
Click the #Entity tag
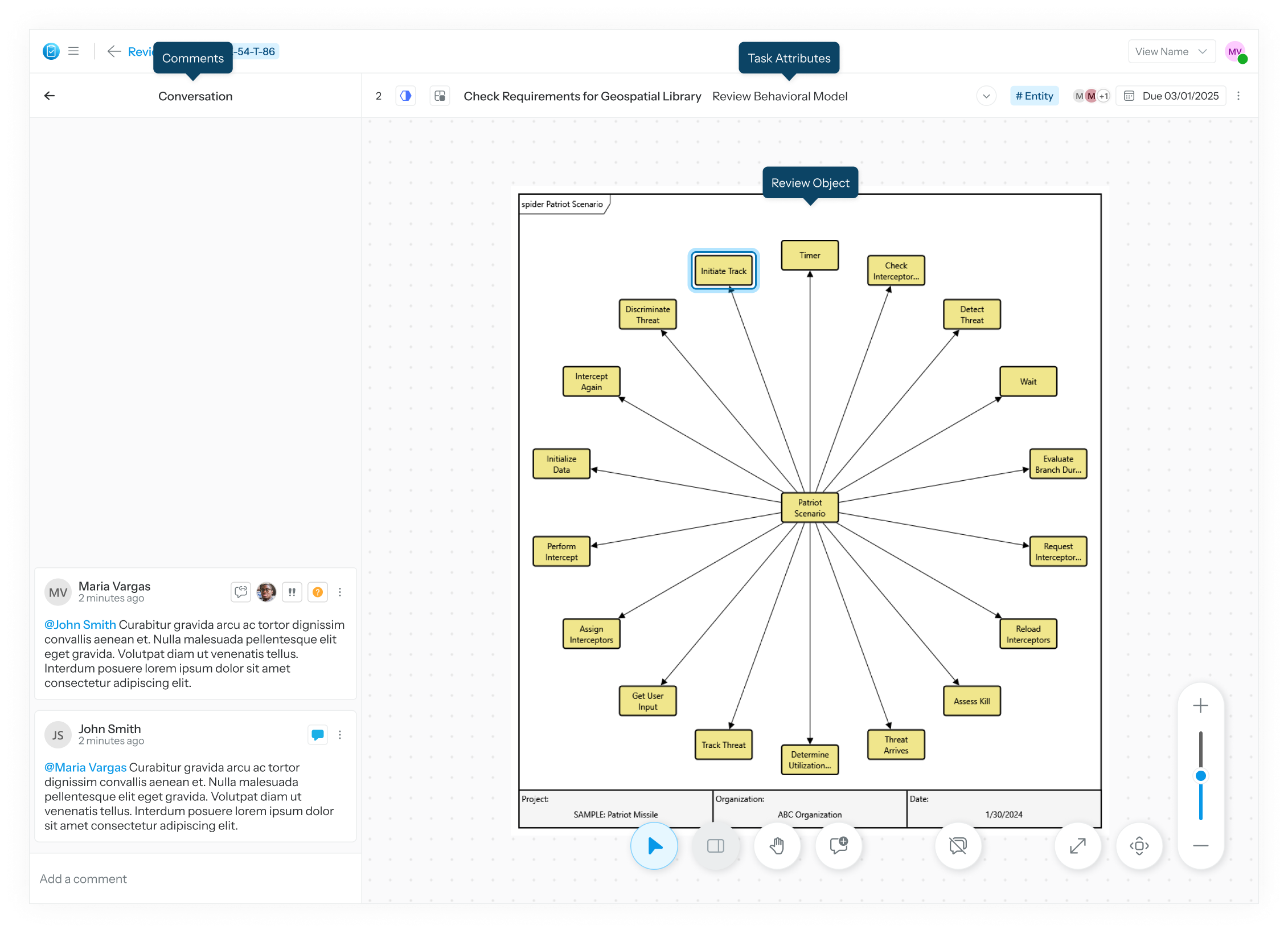1034,96
